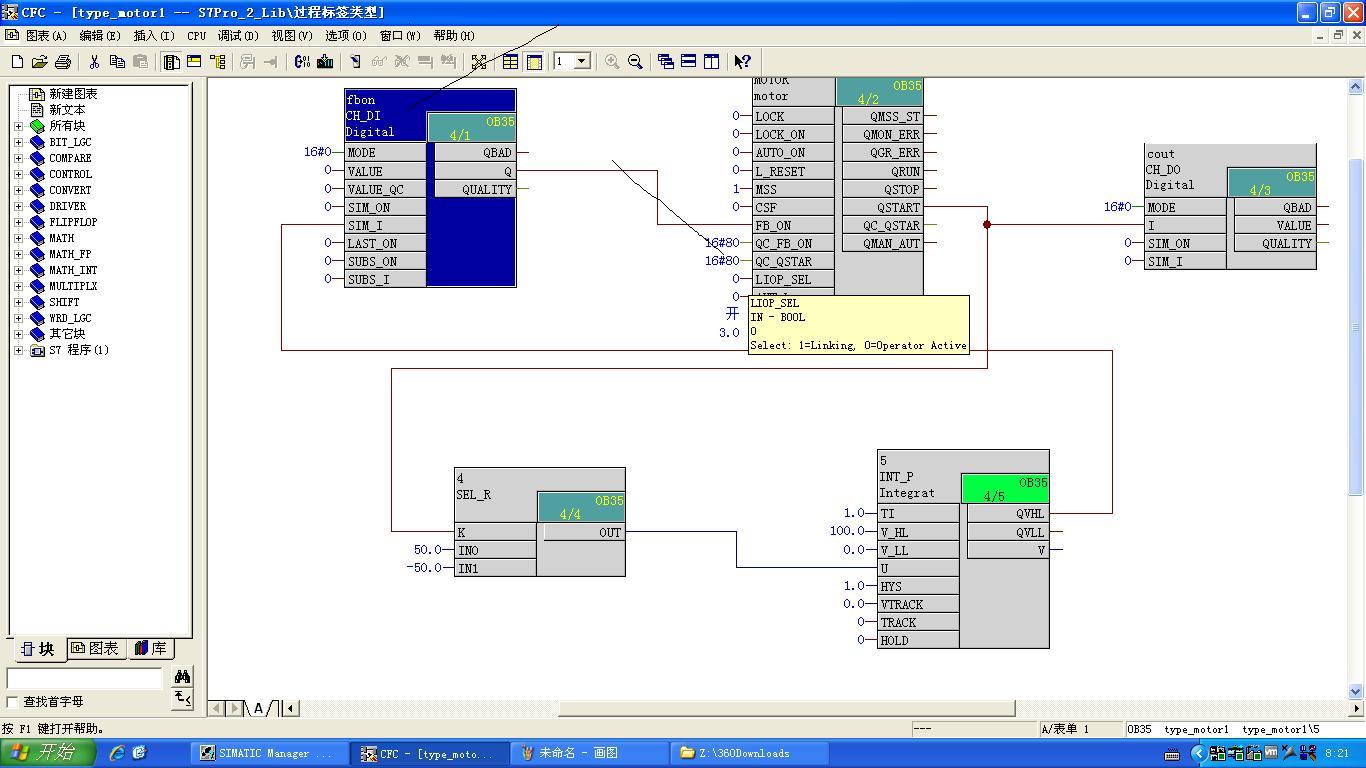Click the Compile icon in toolbar
Screen dimensions: 1366x768
302,62
